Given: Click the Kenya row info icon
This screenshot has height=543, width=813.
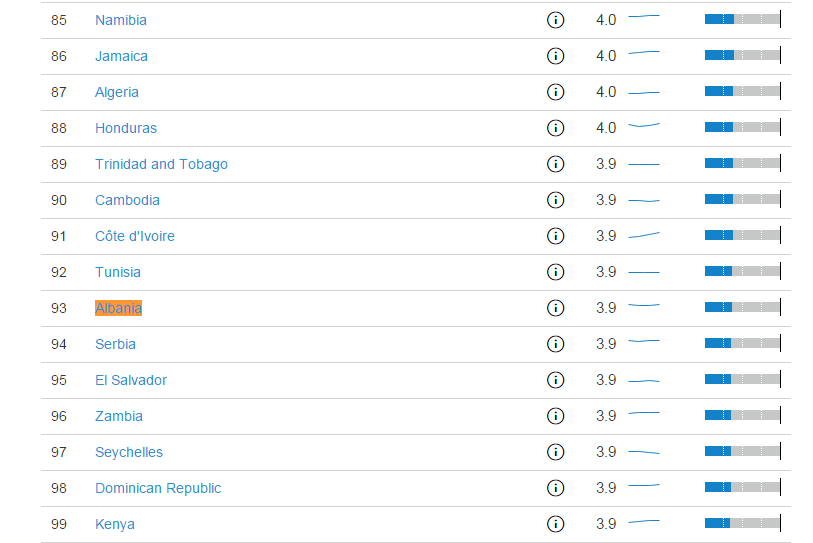Looking at the screenshot, I should 555,524.
